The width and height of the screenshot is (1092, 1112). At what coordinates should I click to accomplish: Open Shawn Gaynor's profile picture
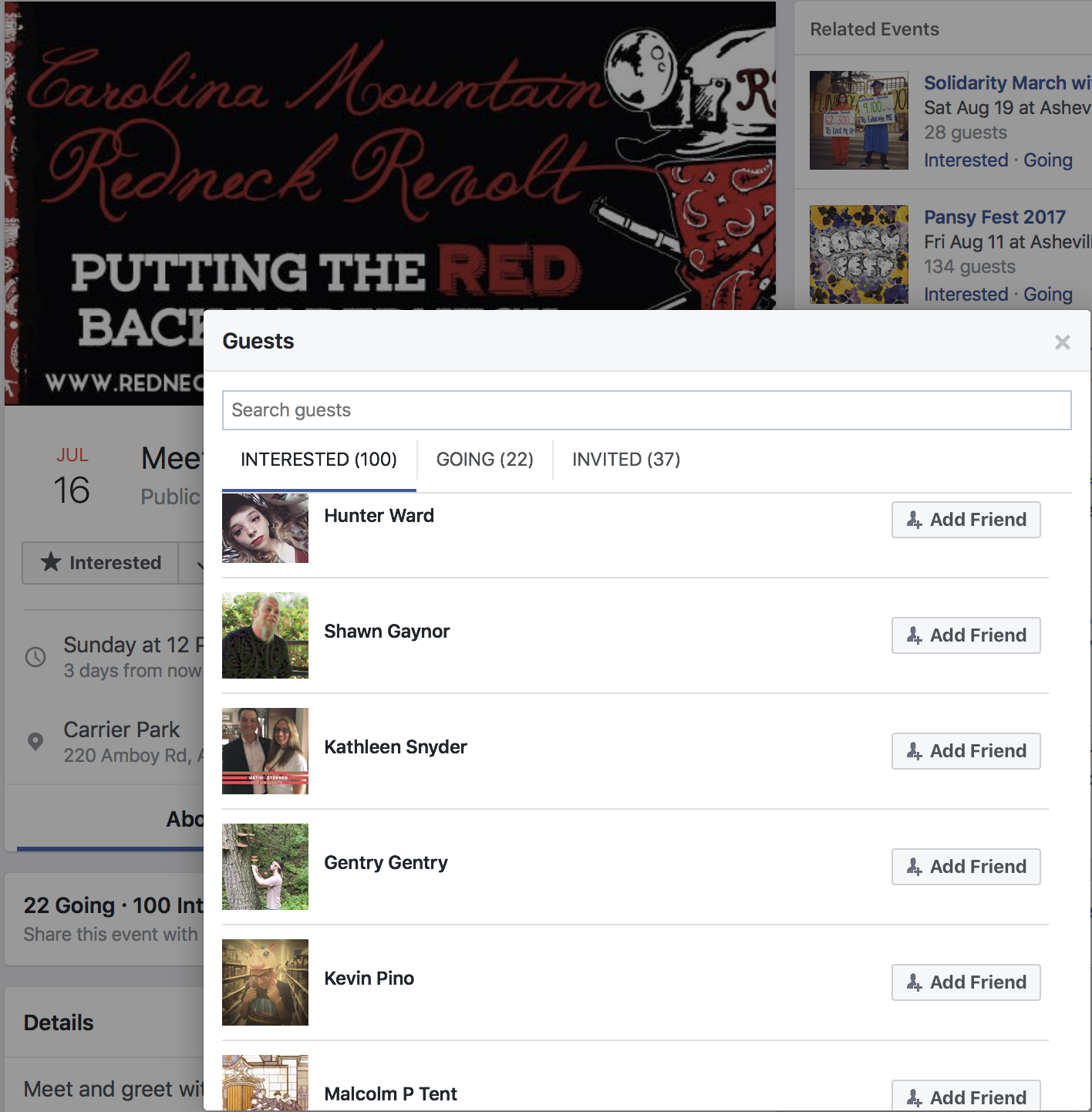(265, 635)
